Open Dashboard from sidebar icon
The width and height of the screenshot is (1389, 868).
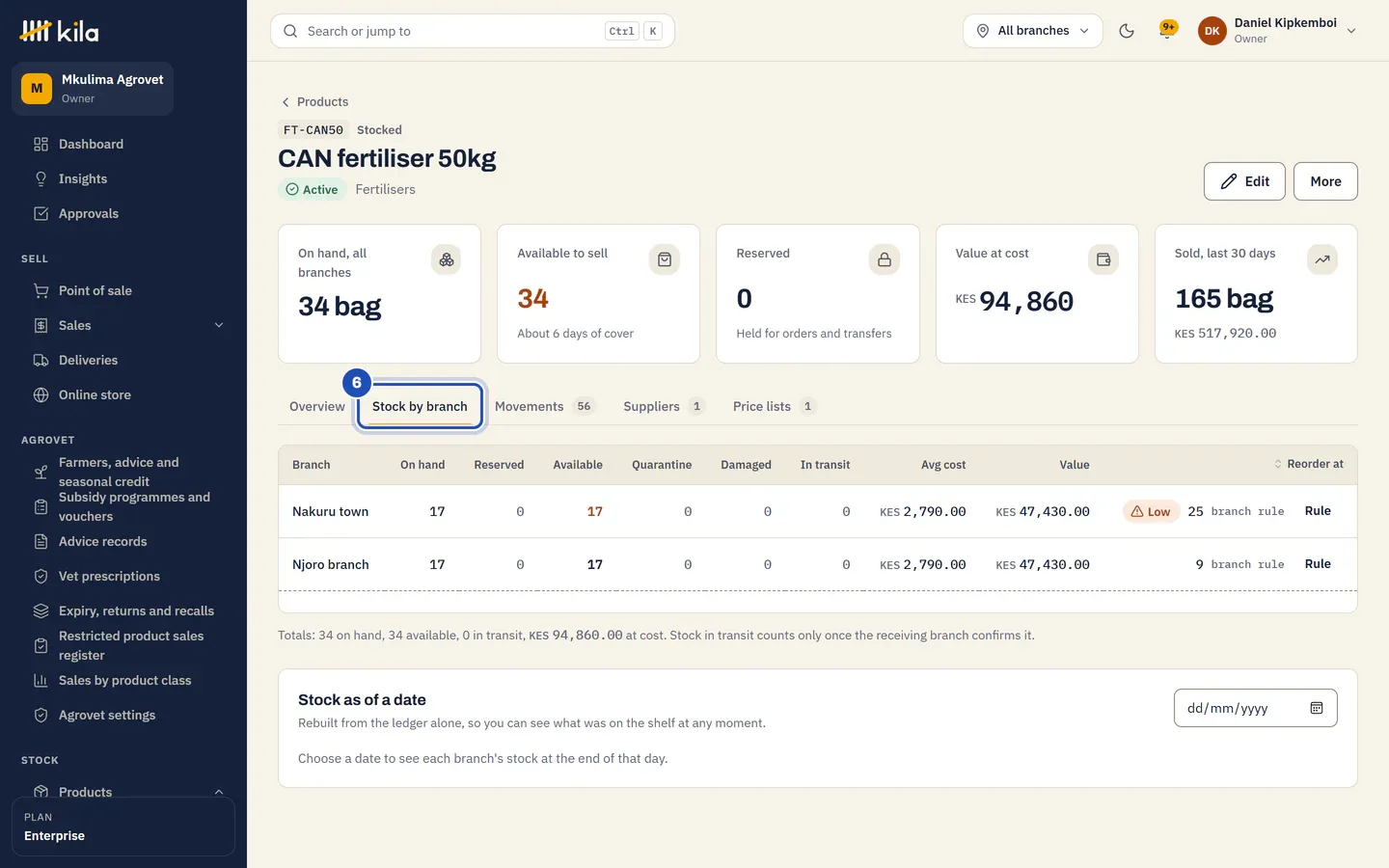tap(41, 145)
